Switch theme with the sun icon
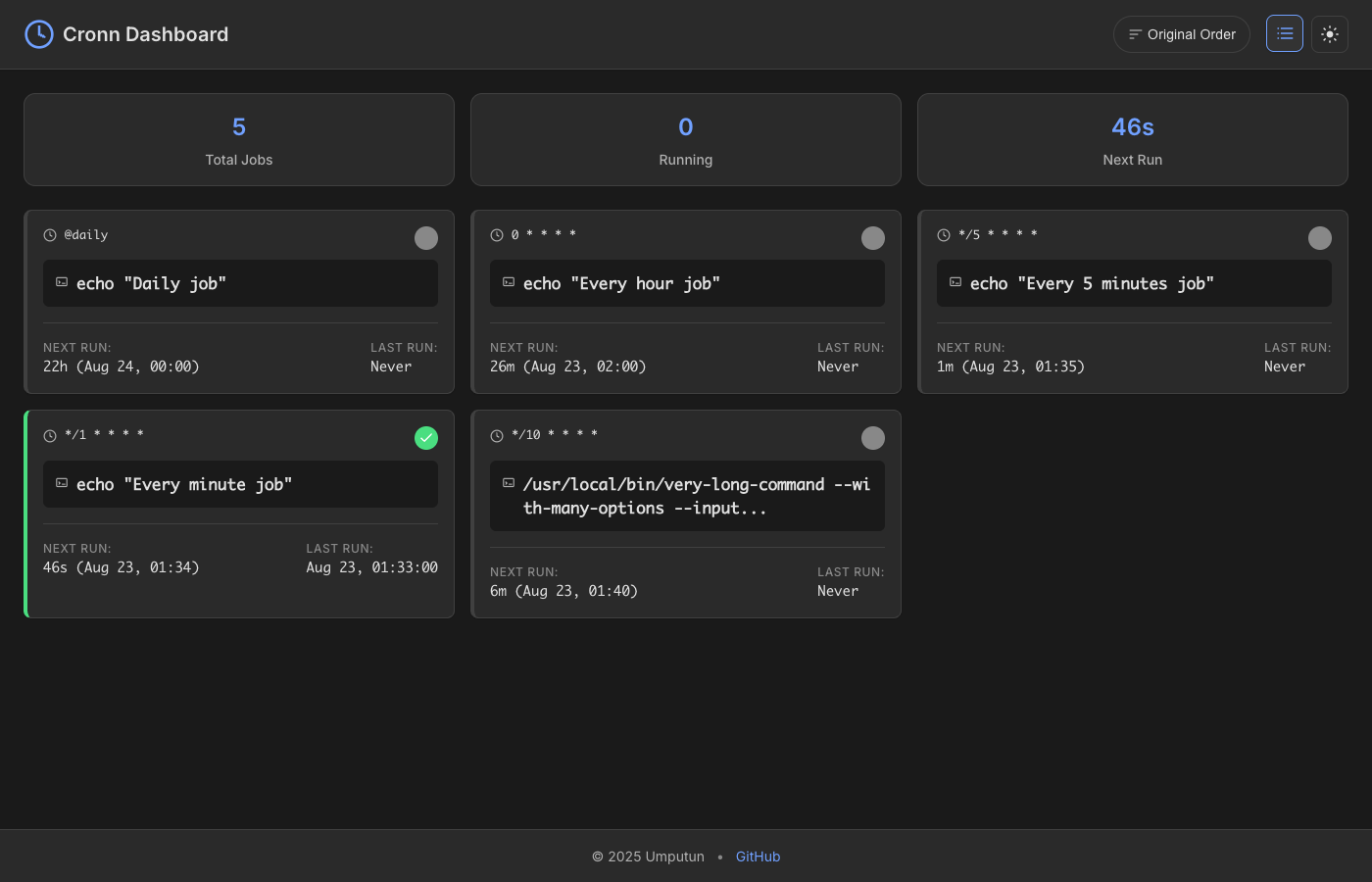This screenshot has height=882, width=1372. tap(1330, 34)
